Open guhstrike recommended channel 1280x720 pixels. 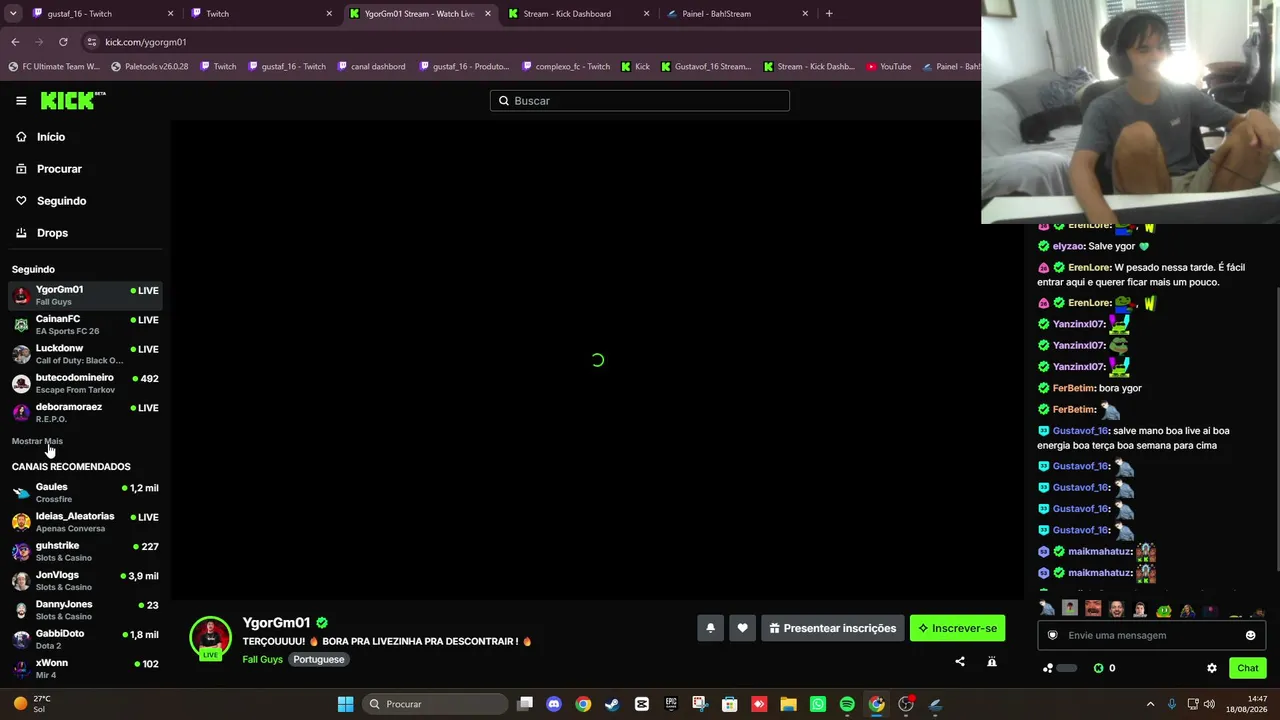coord(86,551)
